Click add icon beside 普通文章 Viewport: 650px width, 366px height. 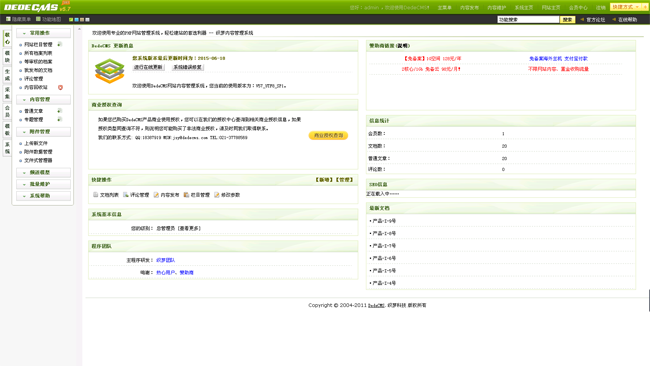[60, 111]
